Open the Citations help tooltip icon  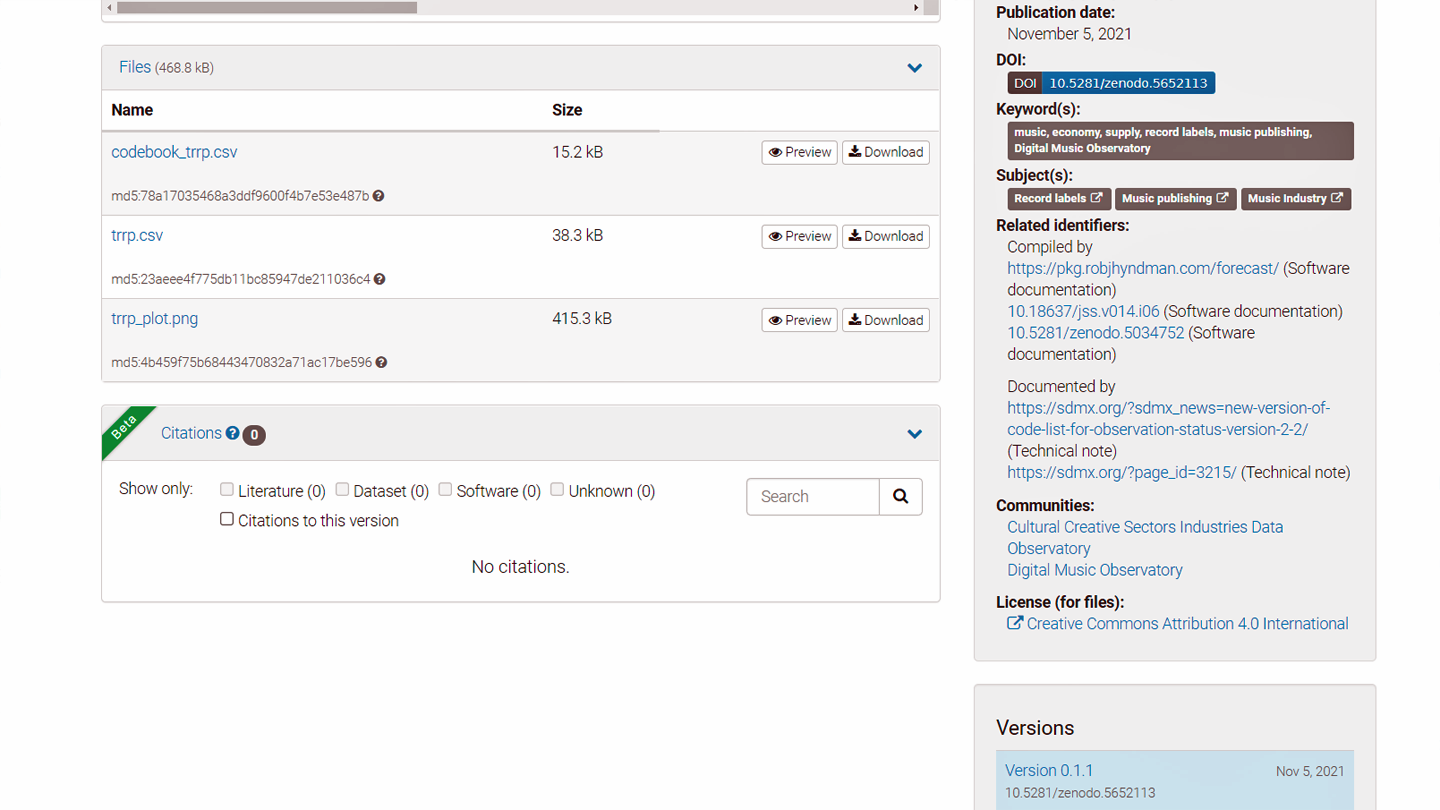pyautogui.click(x=232, y=433)
